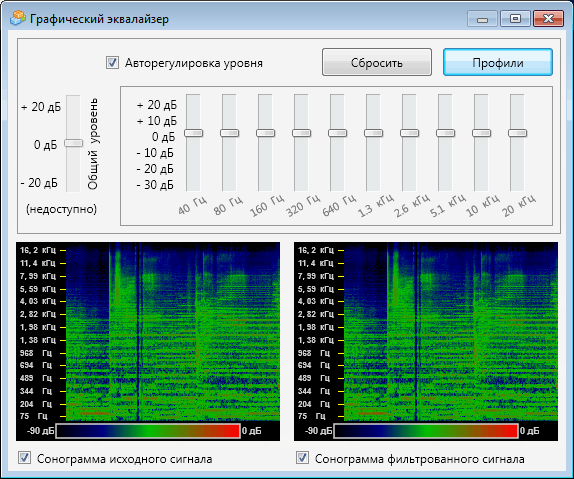Click the + 10 дБ scale label
The height and width of the screenshot is (479, 574).
tap(157, 120)
